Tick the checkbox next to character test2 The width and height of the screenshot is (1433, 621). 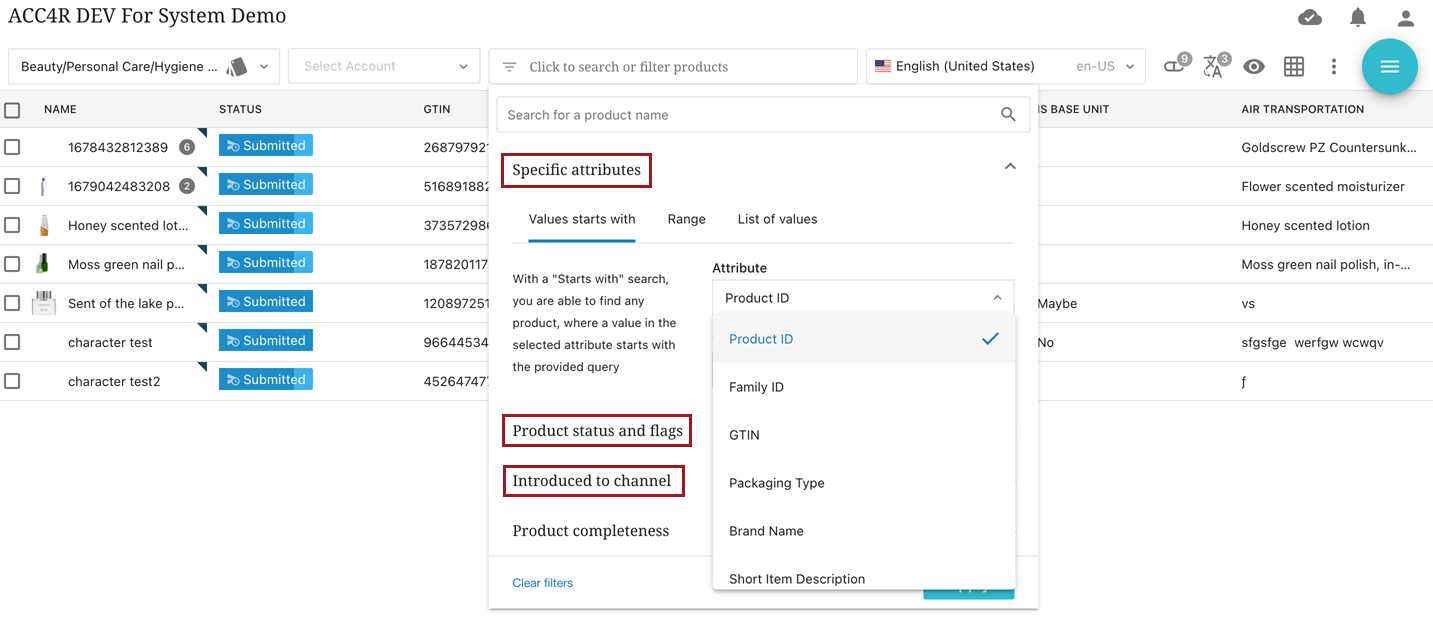[13, 379]
